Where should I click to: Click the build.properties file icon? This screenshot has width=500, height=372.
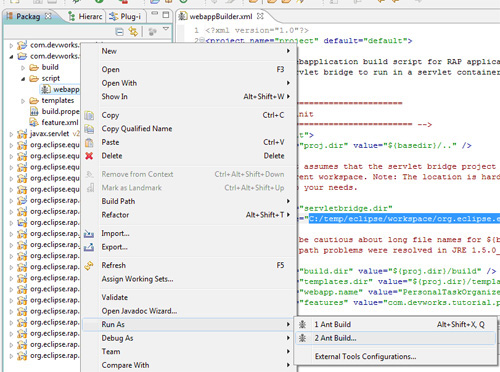click(x=34, y=111)
